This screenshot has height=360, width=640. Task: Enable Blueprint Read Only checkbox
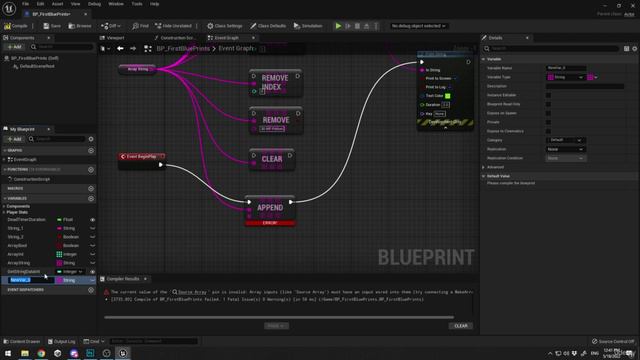point(548,104)
